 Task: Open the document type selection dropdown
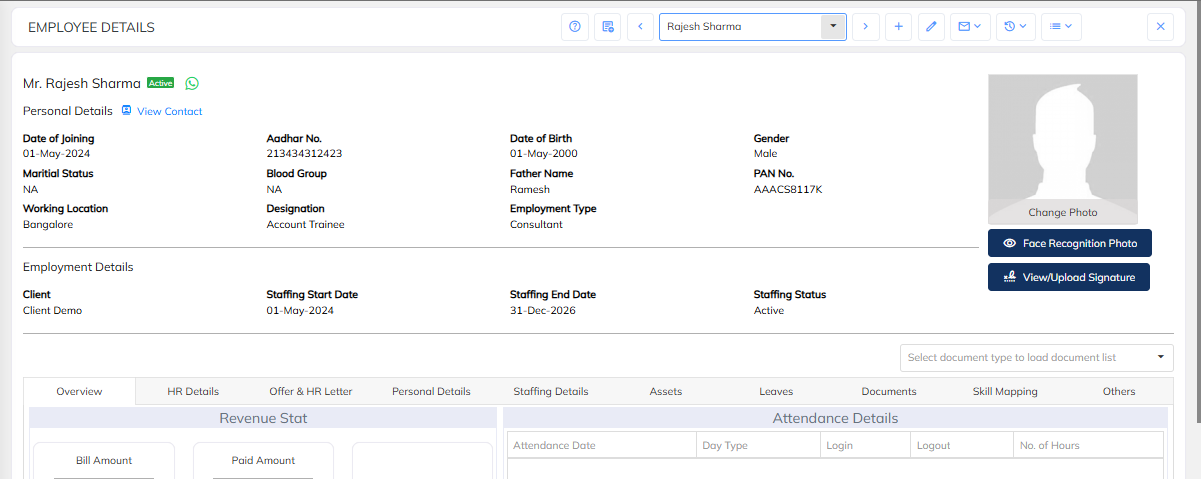click(x=1036, y=357)
